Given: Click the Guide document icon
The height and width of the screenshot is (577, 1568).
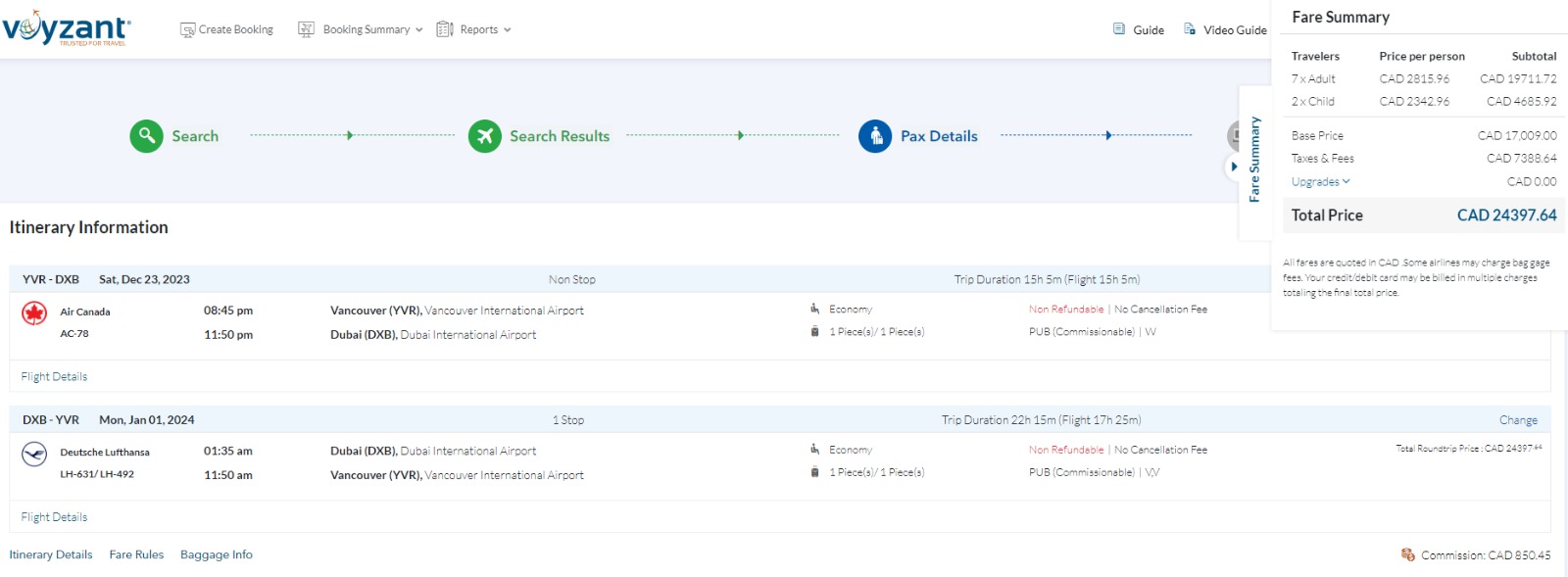Looking at the screenshot, I should (x=1119, y=29).
